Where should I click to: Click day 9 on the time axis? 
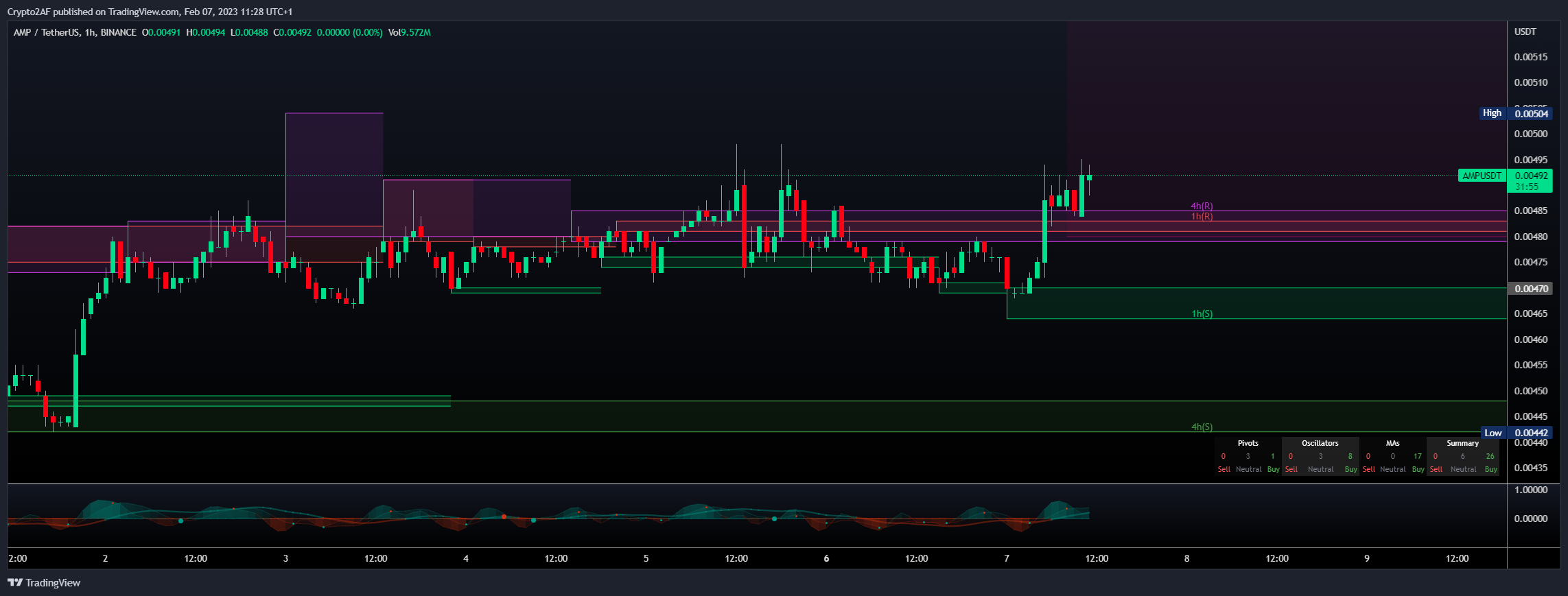pyautogui.click(x=1367, y=558)
